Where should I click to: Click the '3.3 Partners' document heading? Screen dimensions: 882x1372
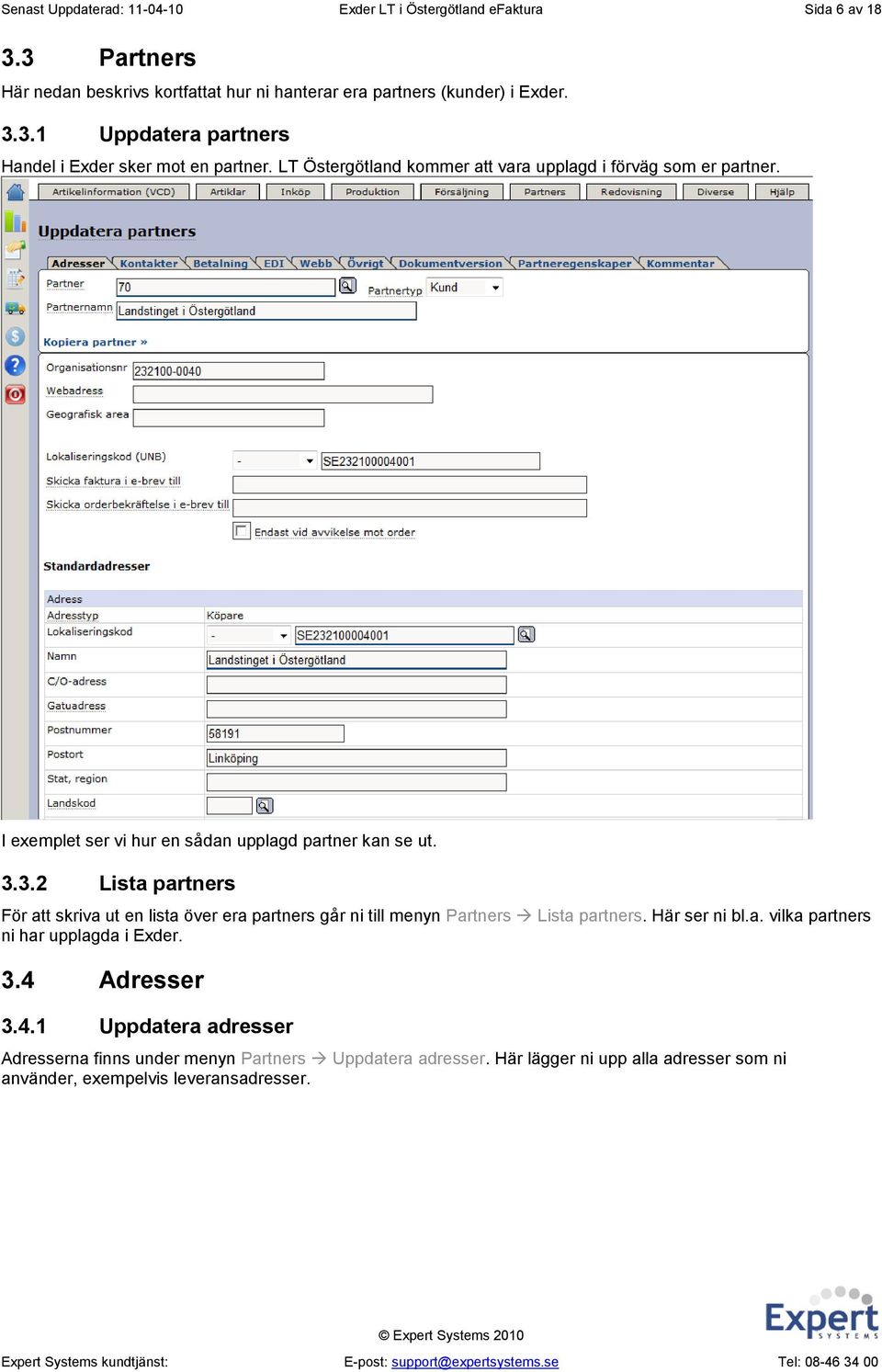pyautogui.click(x=98, y=58)
